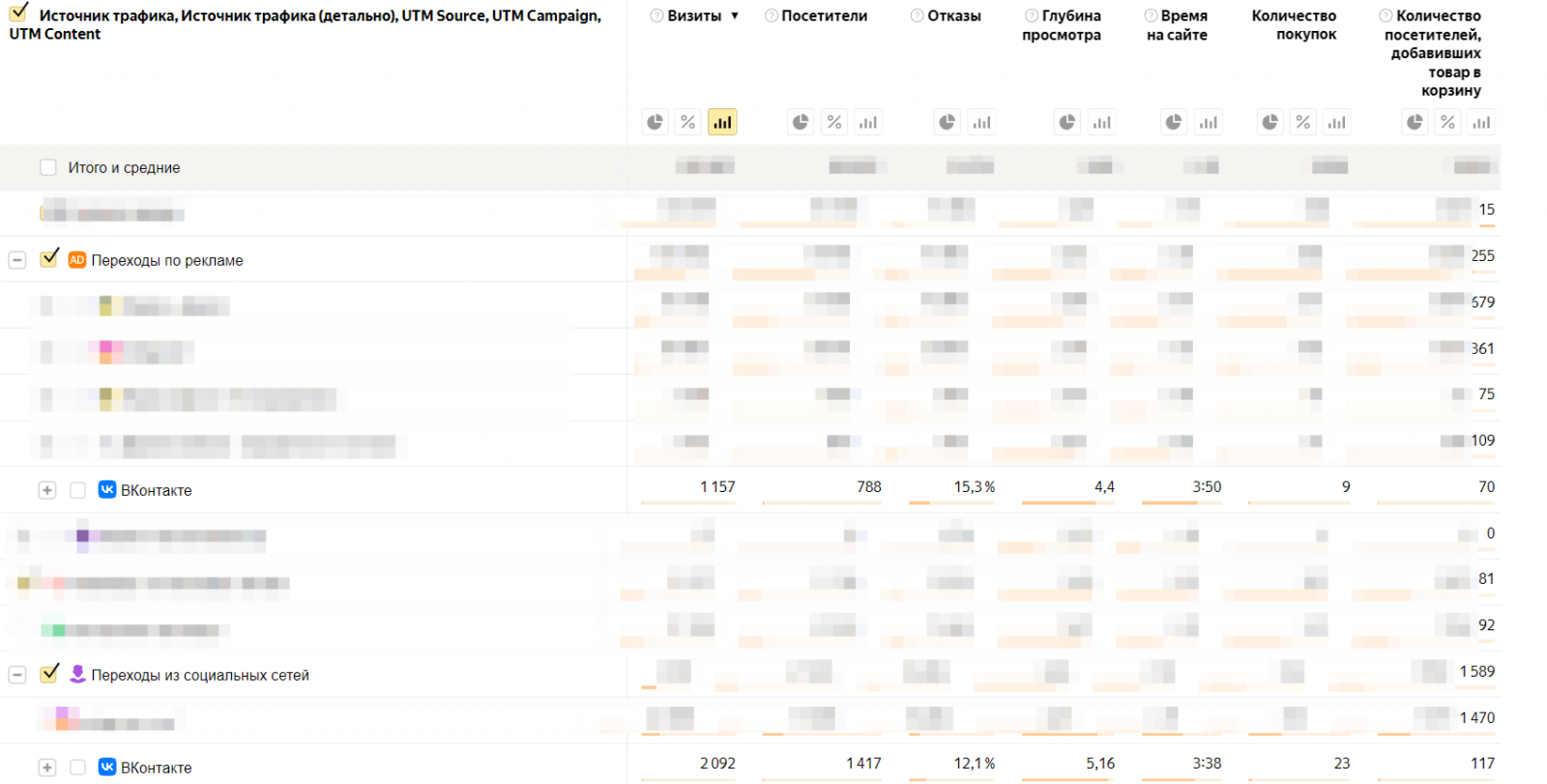Collapse the Переходы по рекламе group
Screen dimensions: 1547x784
pyautogui.click(x=17, y=260)
